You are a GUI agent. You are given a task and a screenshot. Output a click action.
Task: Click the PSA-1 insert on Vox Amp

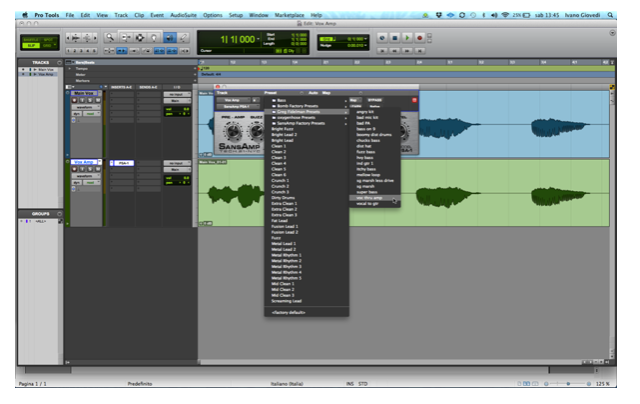point(124,163)
